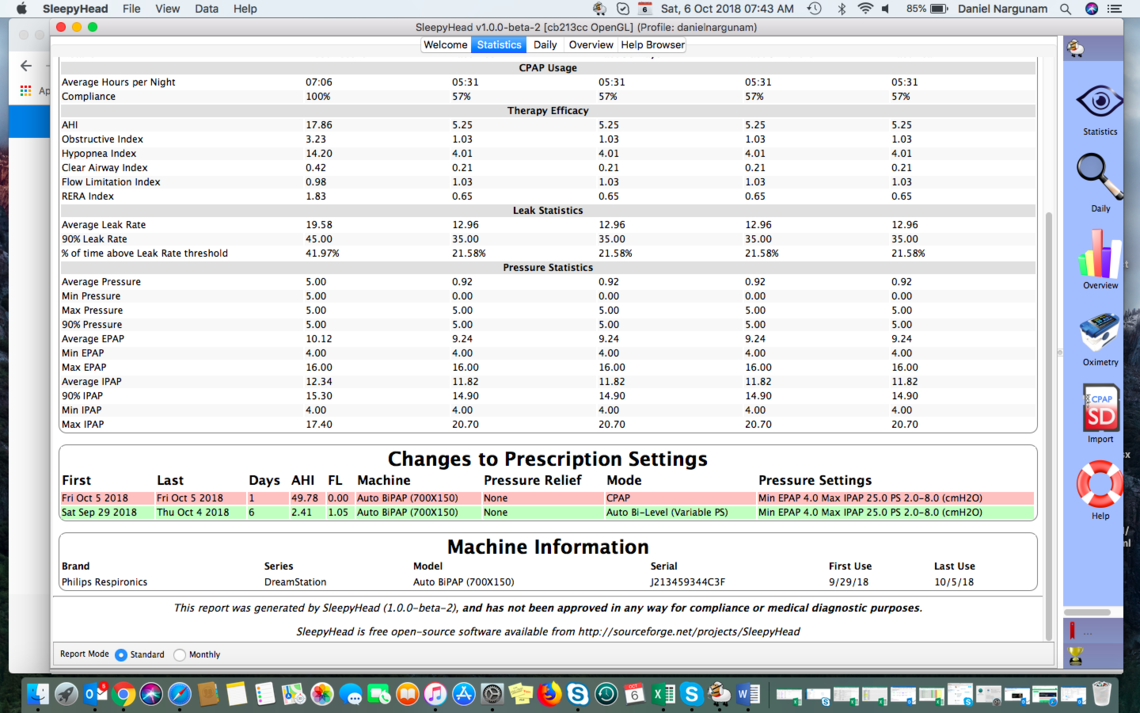Click the trophy icon in the sidebar bottom
Screen dimensions: 1140x713
click(x=1075, y=656)
